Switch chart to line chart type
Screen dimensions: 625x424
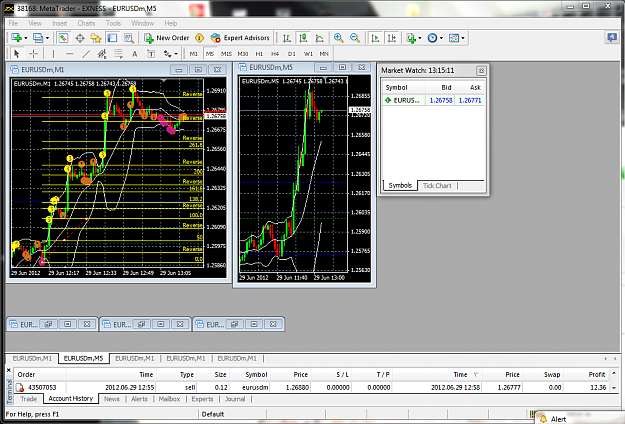click(x=320, y=38)
